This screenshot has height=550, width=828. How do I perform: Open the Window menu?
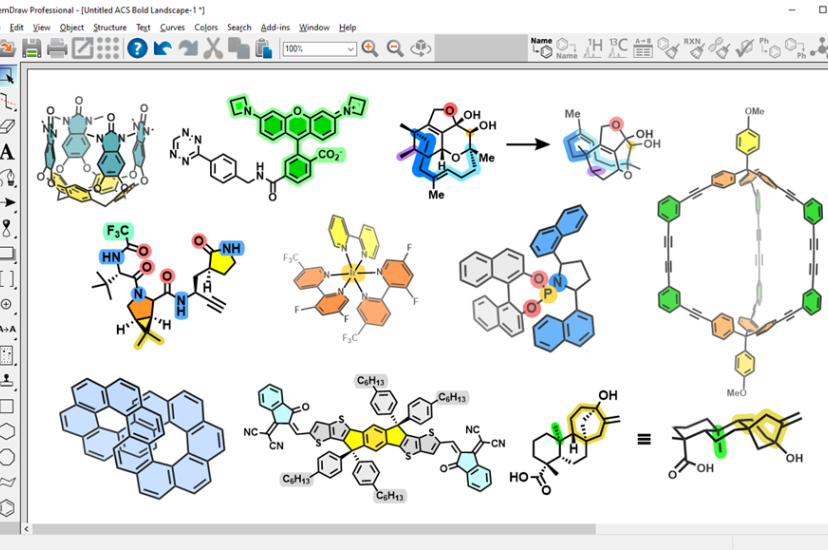pyautogui.click(x=314, y=27)
